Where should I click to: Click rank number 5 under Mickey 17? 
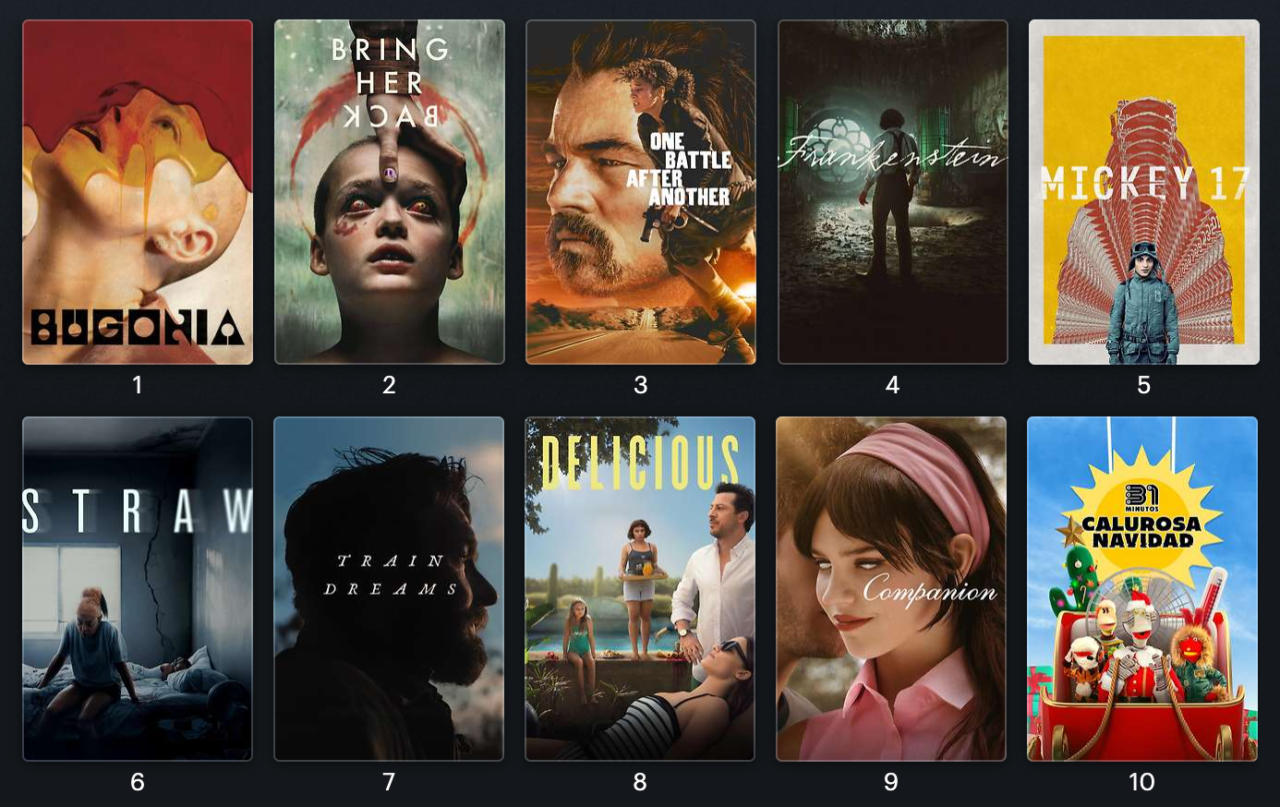pos(1144,385)
